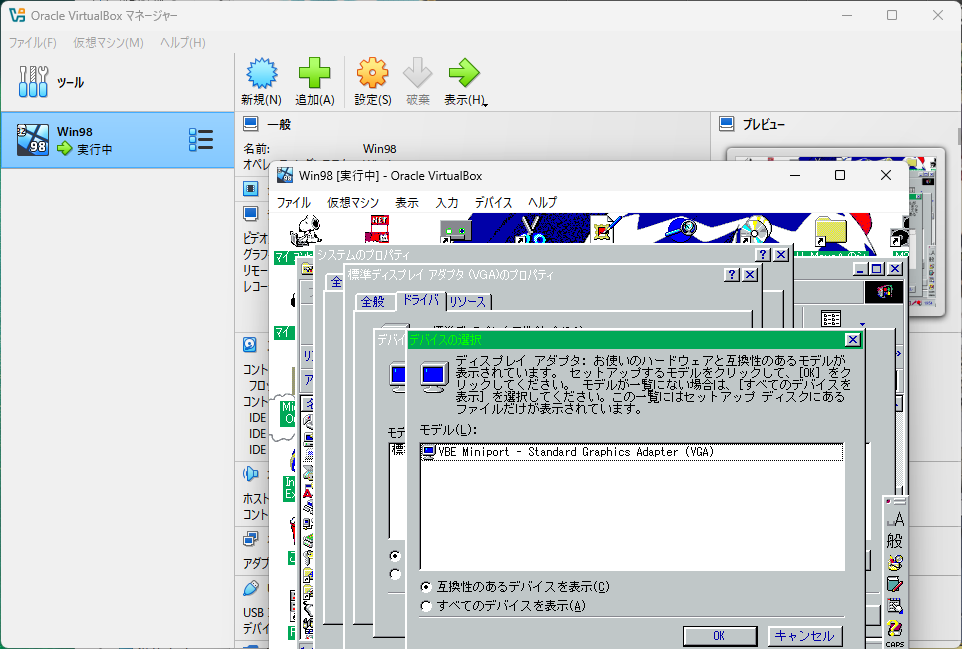Switch to the リソース tab
Image resolution: width=962 pixels, height=649 pixels.
(467, 301)
